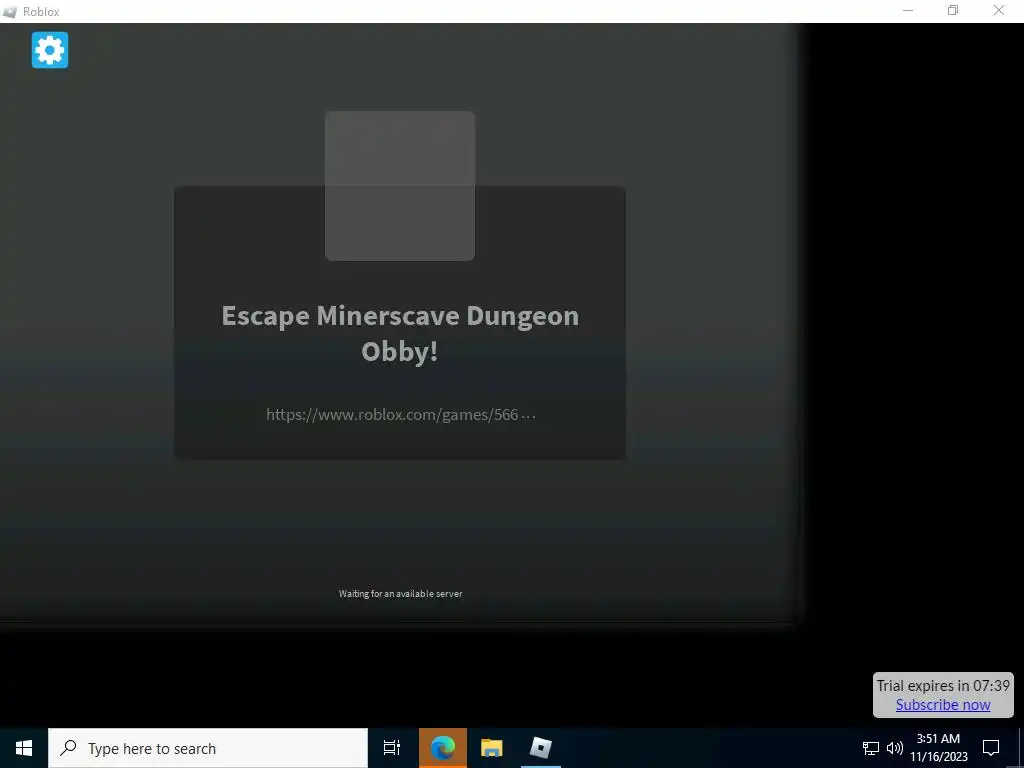The image size is (1024, 768).
Task: Restore down the Roblox window
Action: tap(953, 11)
